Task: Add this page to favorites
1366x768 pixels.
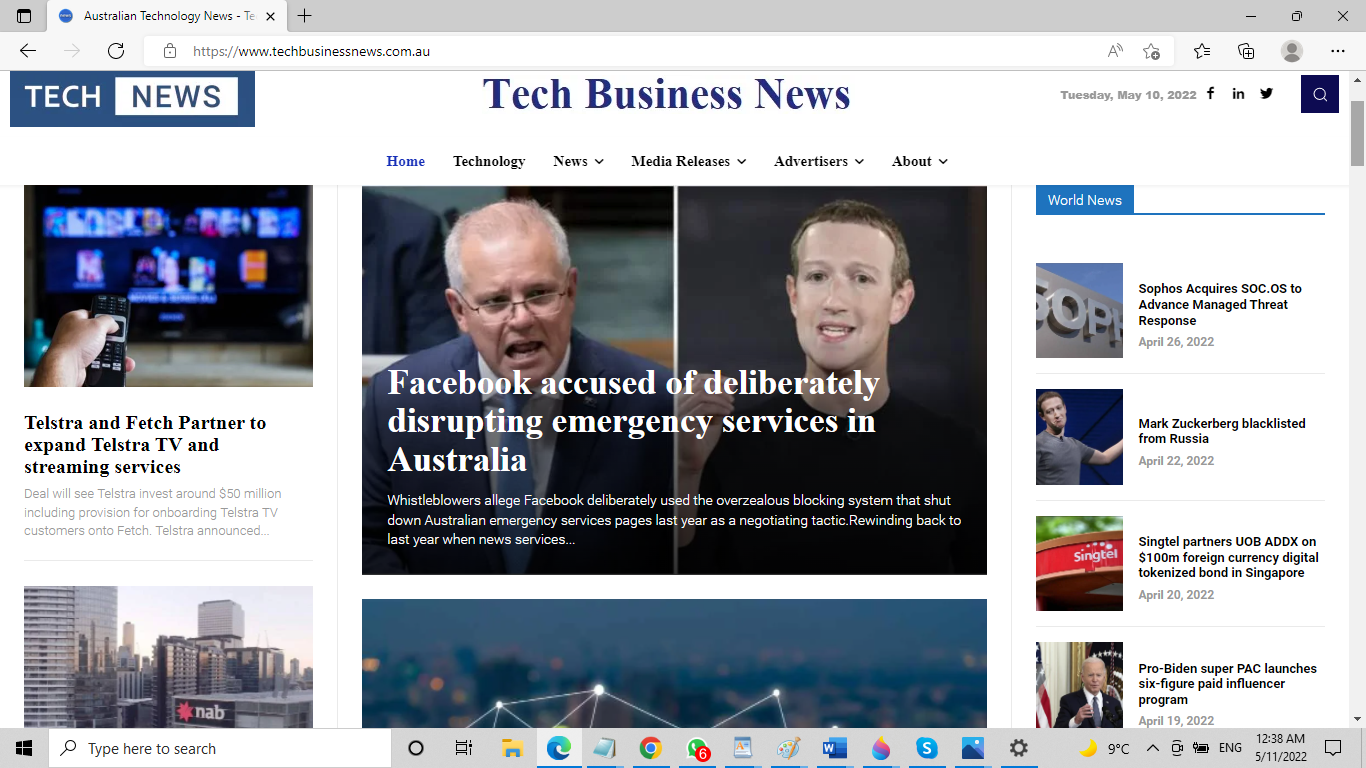Action: click(1151, 51)
